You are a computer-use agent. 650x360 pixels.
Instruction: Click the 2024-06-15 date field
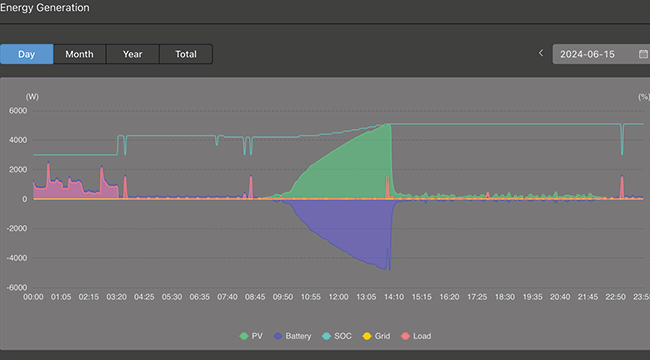(601, 54)
